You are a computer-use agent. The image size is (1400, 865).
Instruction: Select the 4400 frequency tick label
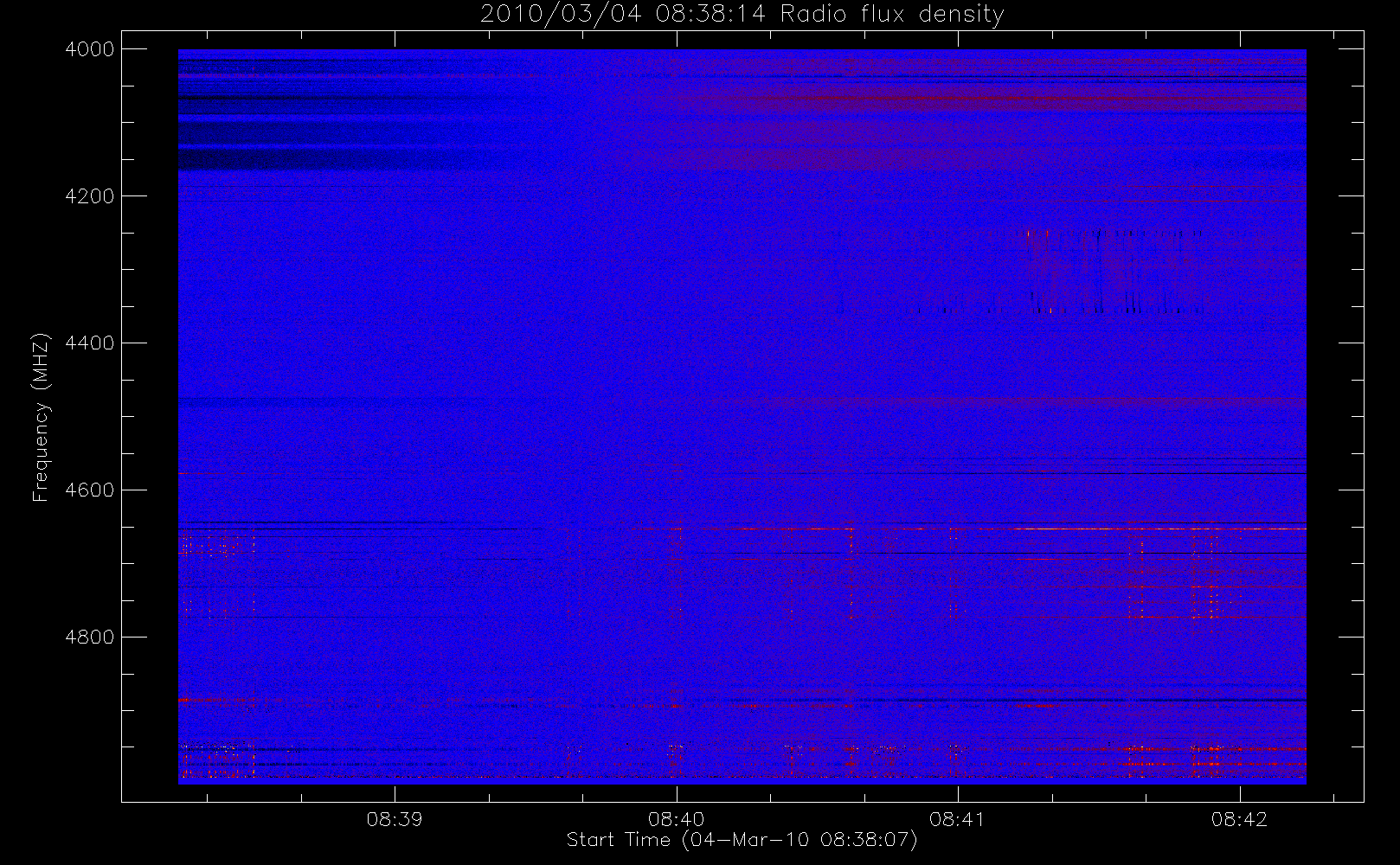coord(90,343)
